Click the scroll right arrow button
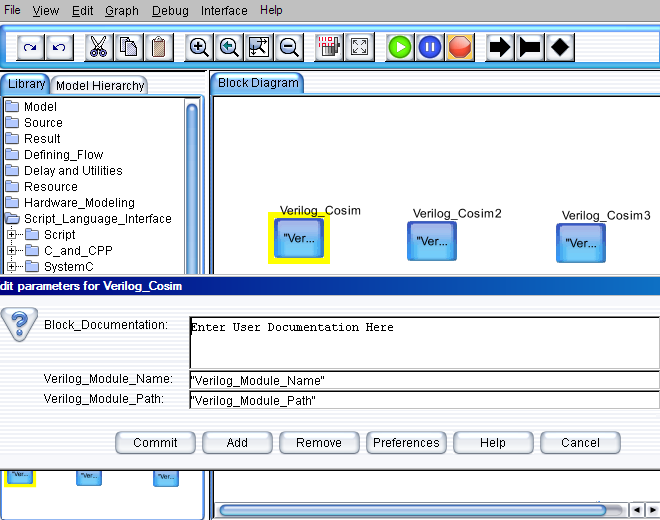The height and width of the screenshot is (520, 660). click(x=652, y=510)
